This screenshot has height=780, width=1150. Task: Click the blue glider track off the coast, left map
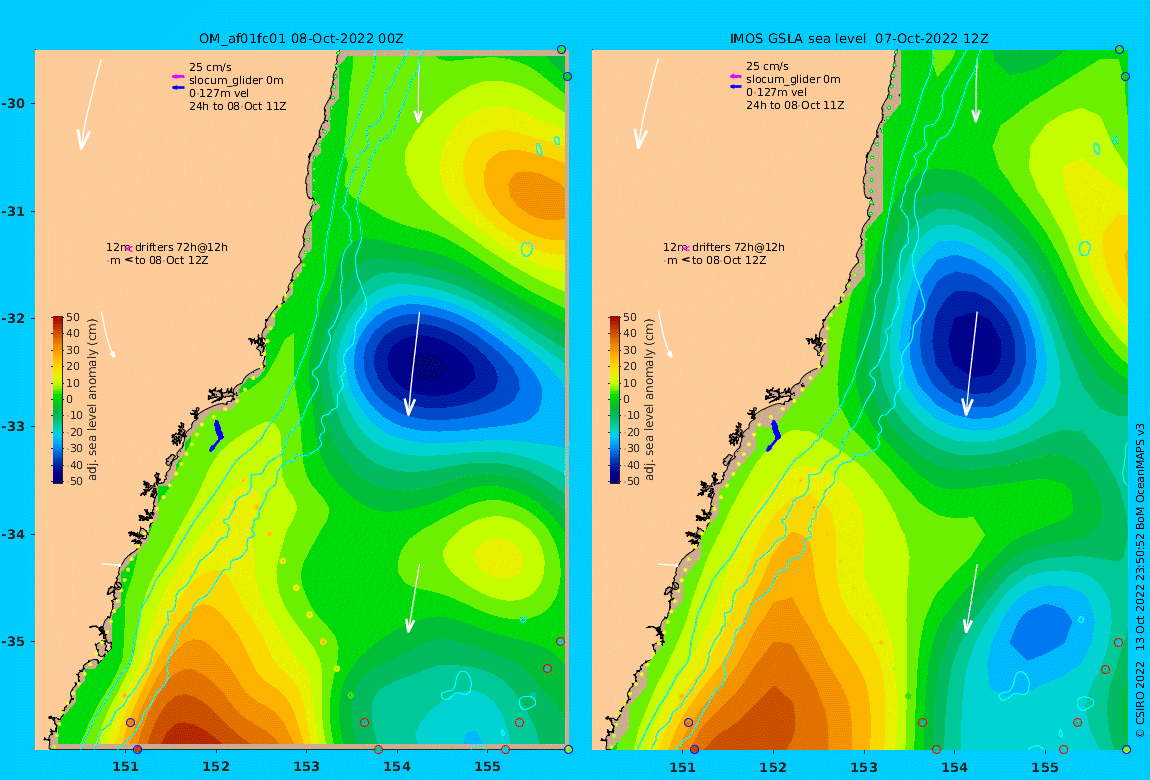[216, 435]
